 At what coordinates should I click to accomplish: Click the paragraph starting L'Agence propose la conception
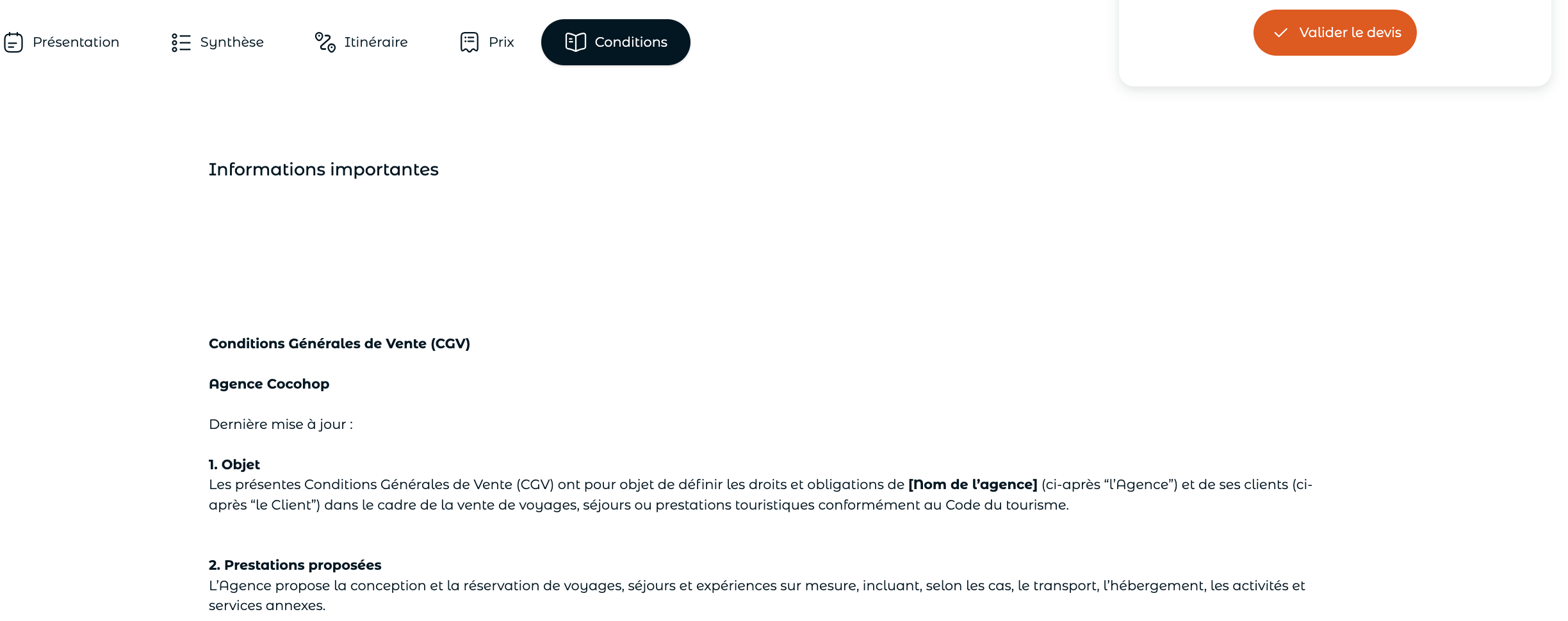pos(757,595)
